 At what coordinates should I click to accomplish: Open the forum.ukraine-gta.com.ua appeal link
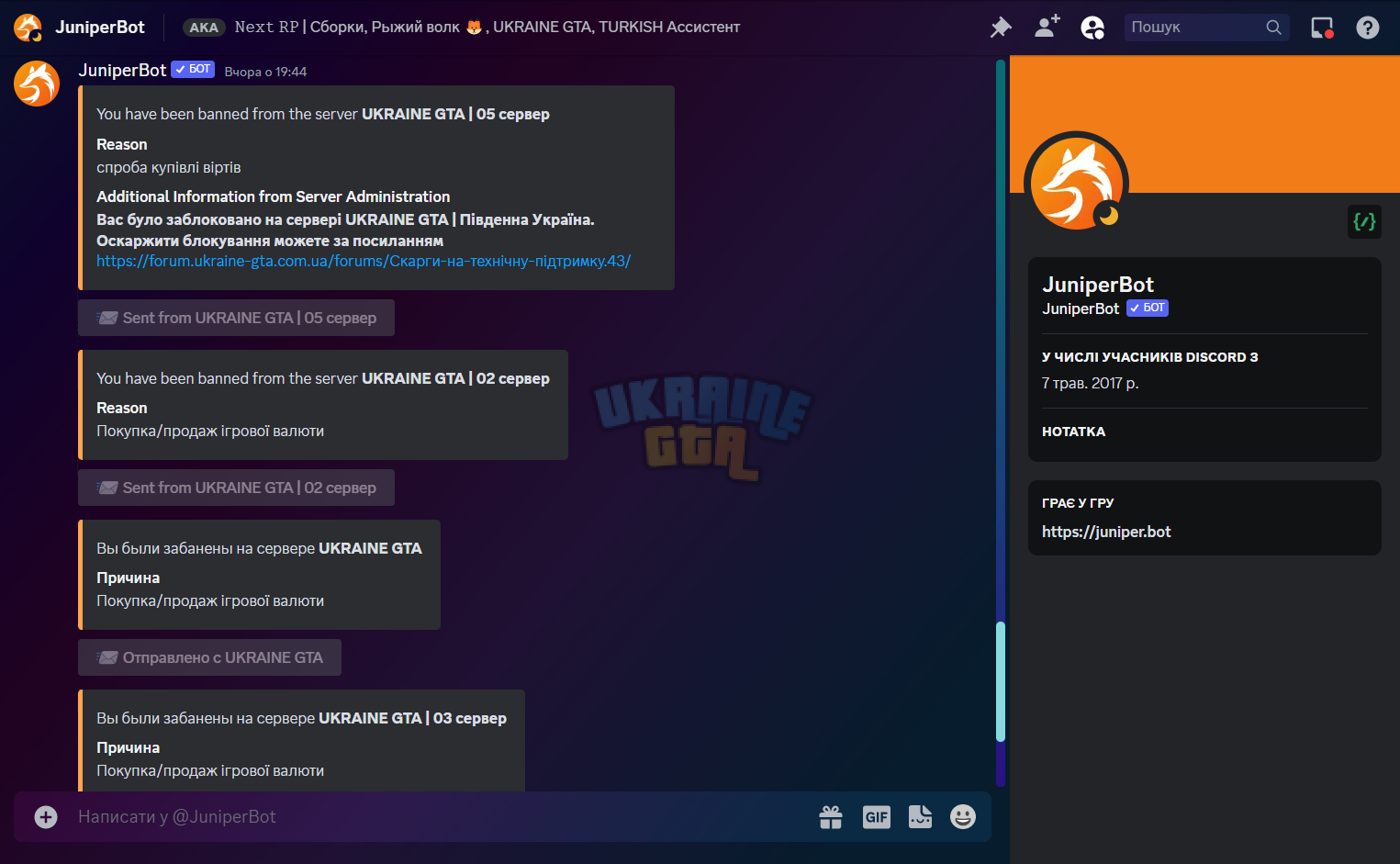pyautogui.click(x=364, y=261)
